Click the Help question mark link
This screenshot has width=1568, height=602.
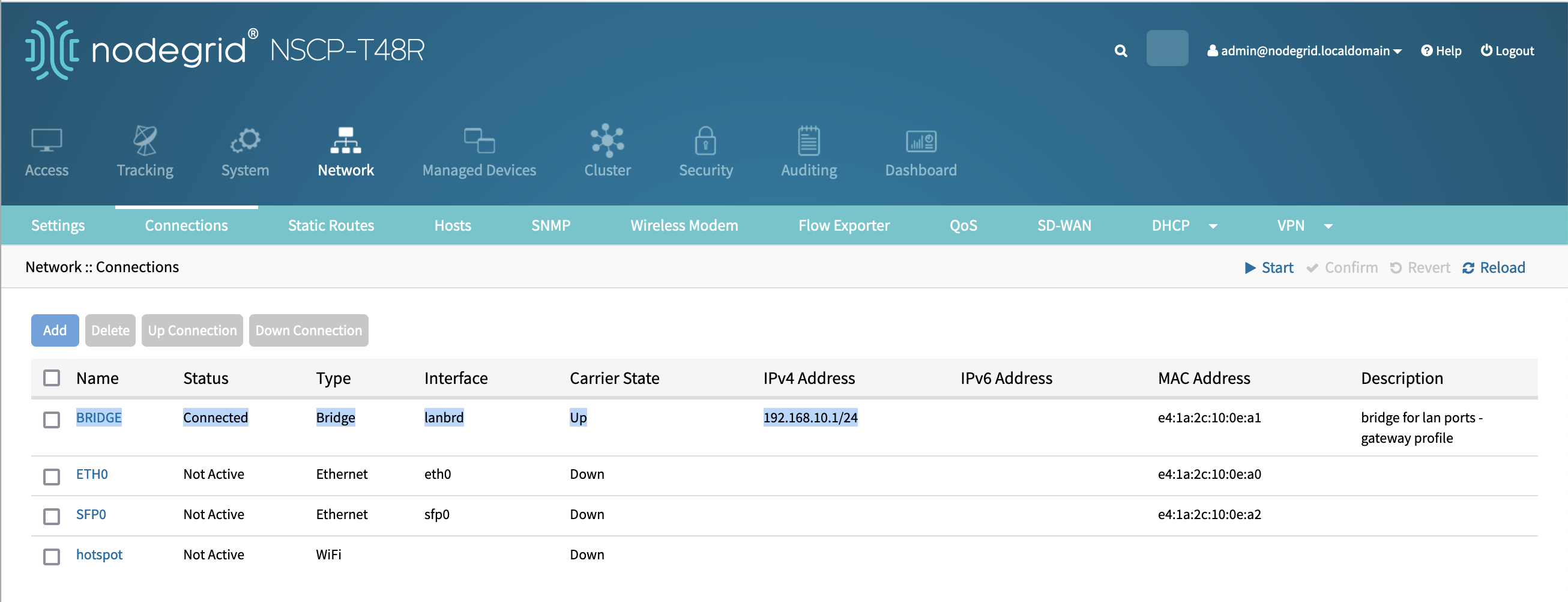[x=1441, y=50]
